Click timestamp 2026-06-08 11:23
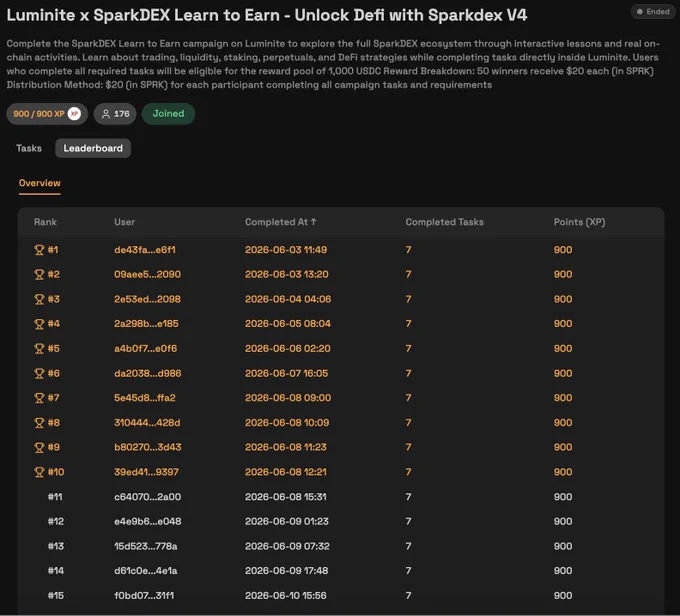 [286, 447]
